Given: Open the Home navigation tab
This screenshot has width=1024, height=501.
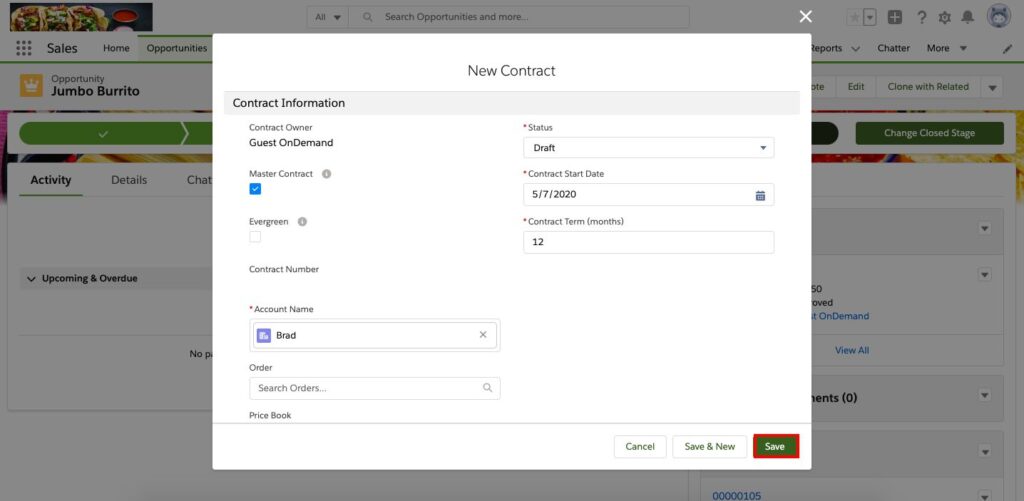Looking at the screenshot, I should click(116, 48).
